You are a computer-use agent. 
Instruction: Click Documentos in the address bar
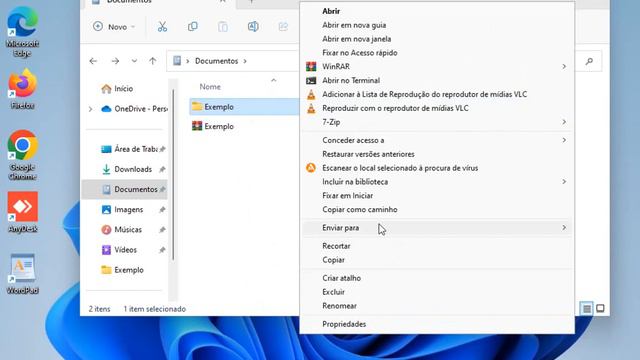pyautogui.click(x=216, y=61)
